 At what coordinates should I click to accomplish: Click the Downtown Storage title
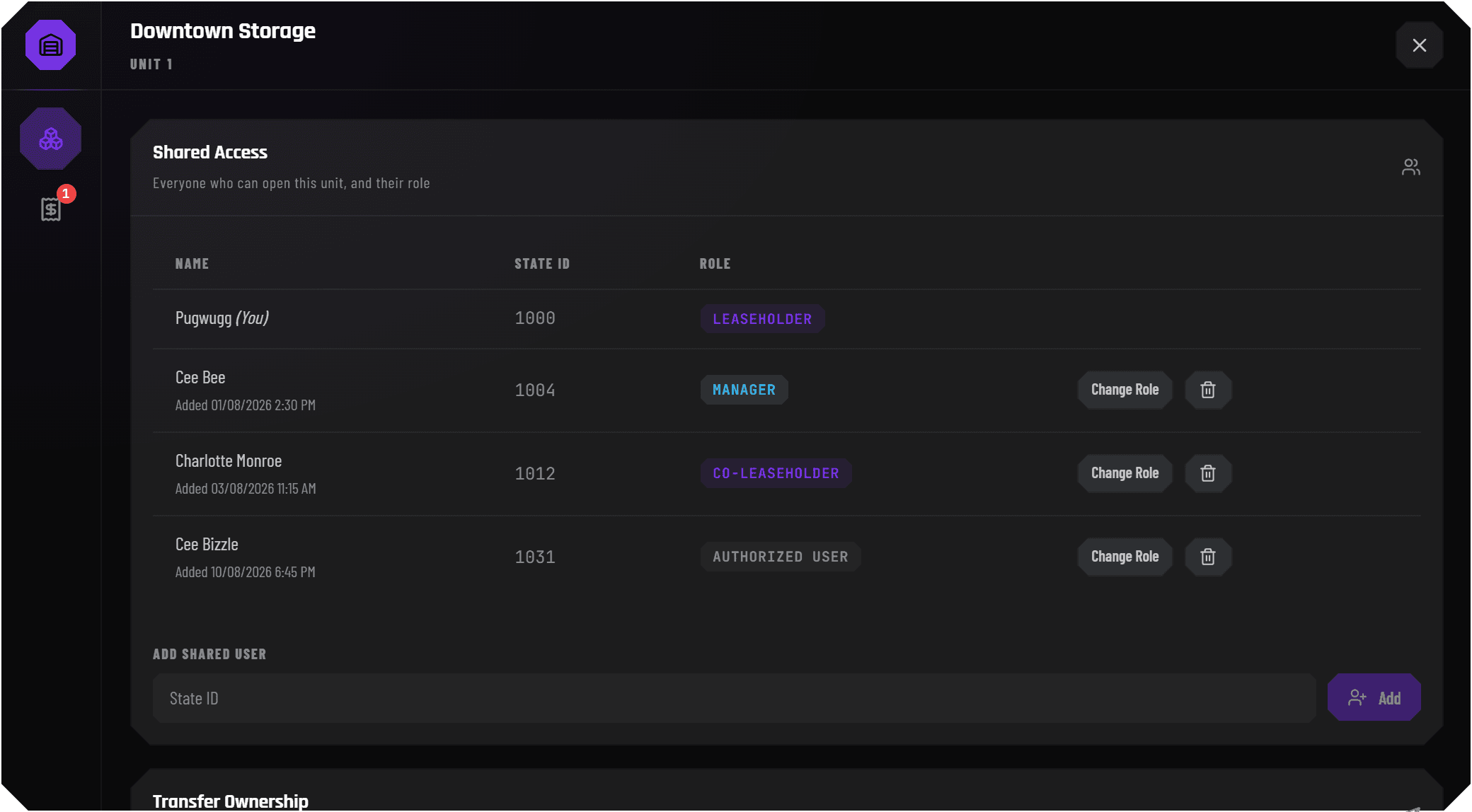point(223,31)
